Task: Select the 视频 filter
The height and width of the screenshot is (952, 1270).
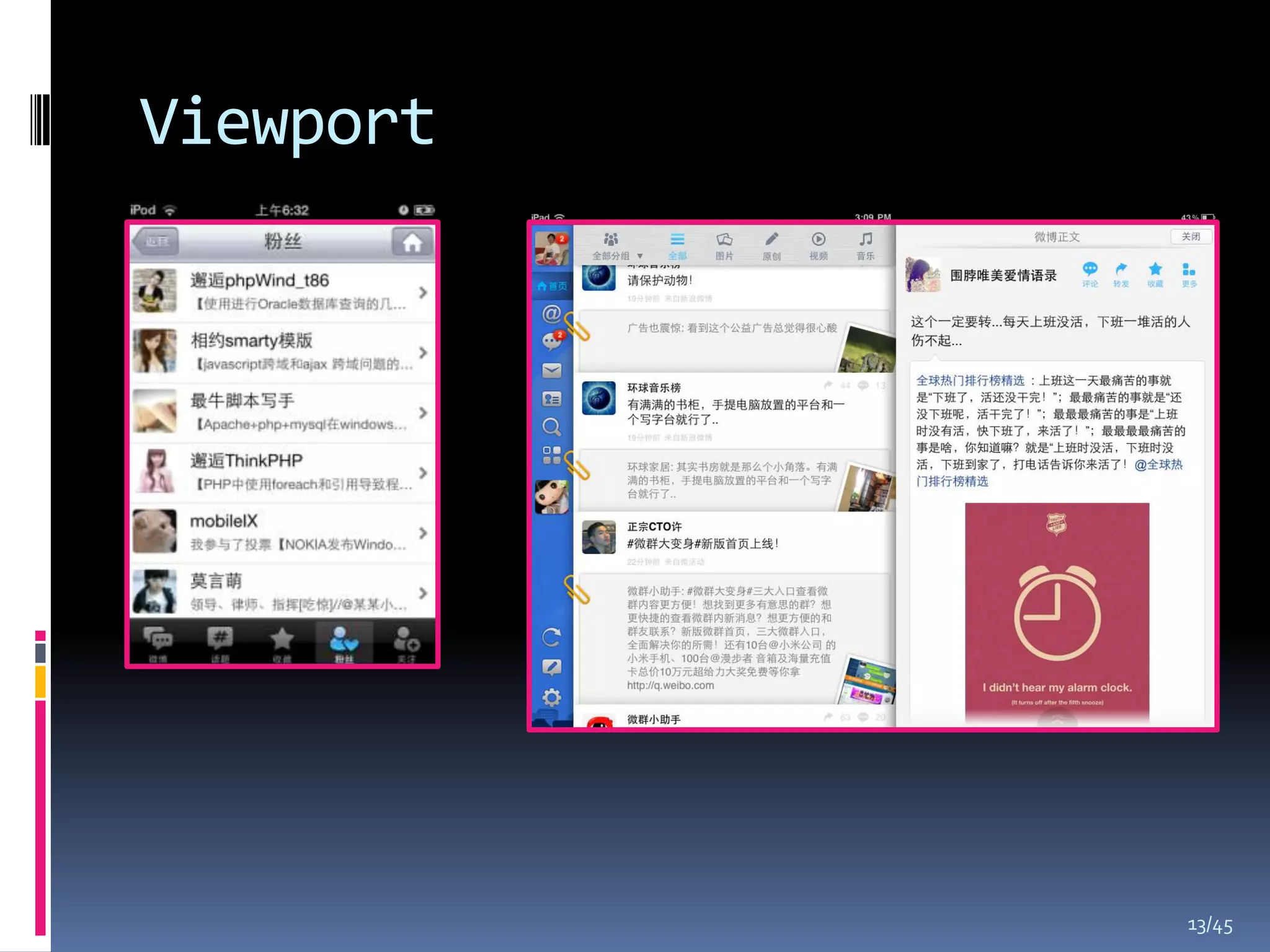Action: [819, 246]
